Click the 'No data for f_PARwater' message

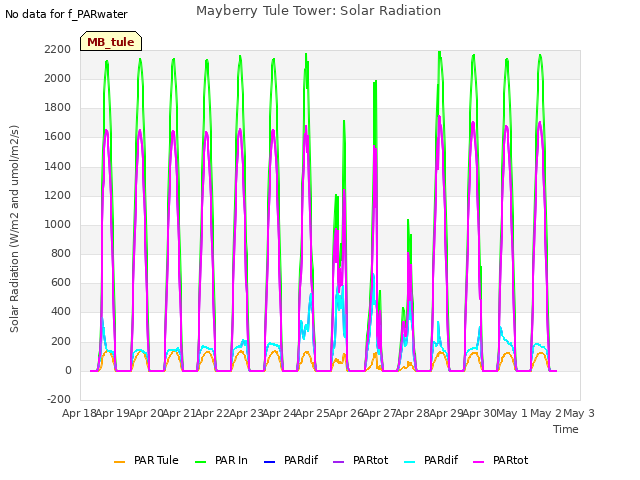click(x=66, y=14)
